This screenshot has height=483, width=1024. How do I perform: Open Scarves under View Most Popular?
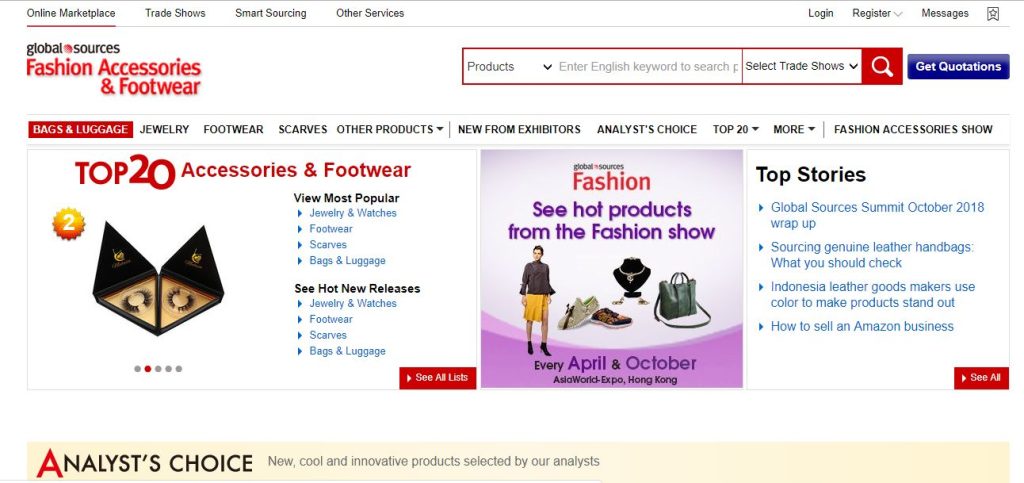point(328,245)
